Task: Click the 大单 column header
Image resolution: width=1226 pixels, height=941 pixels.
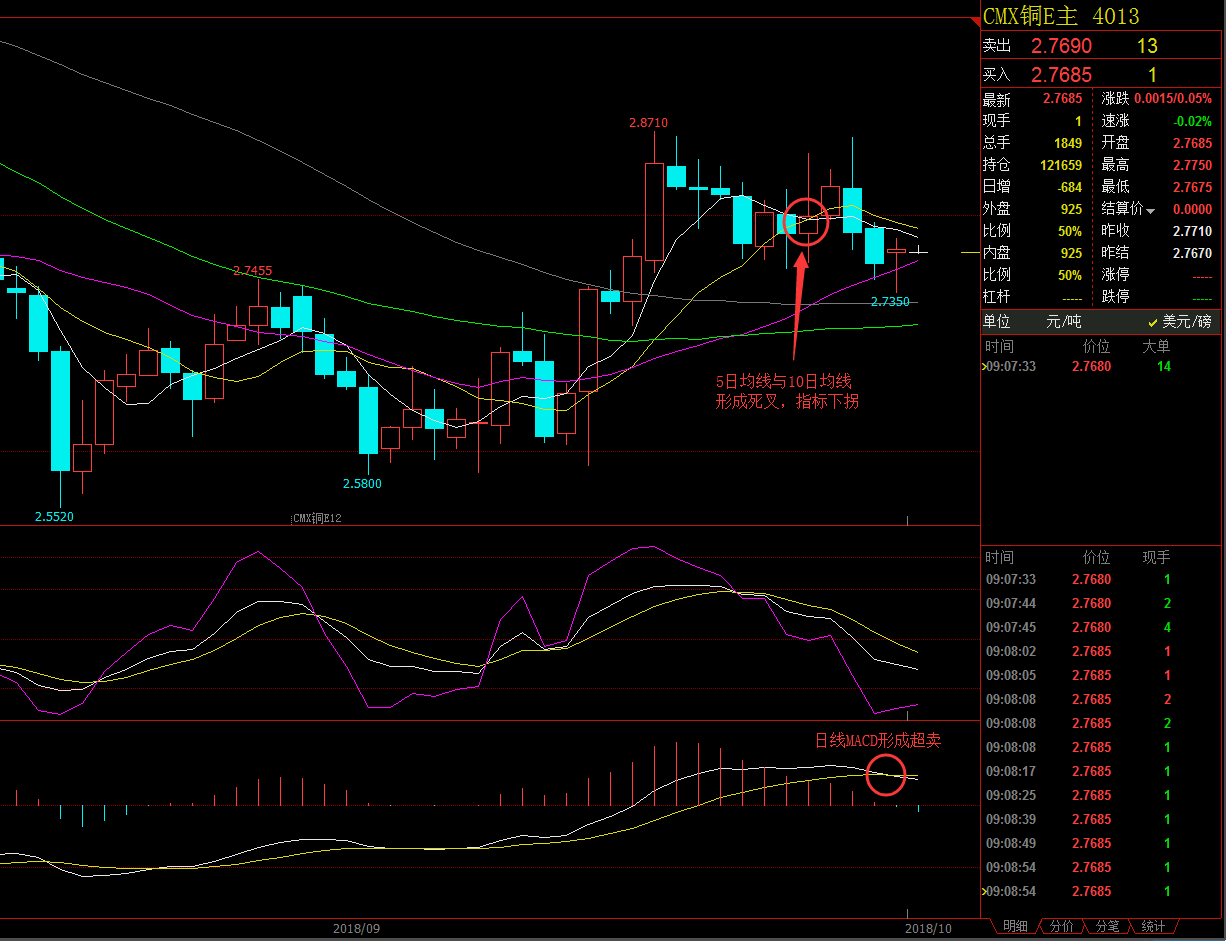Action: (1156, 346)
